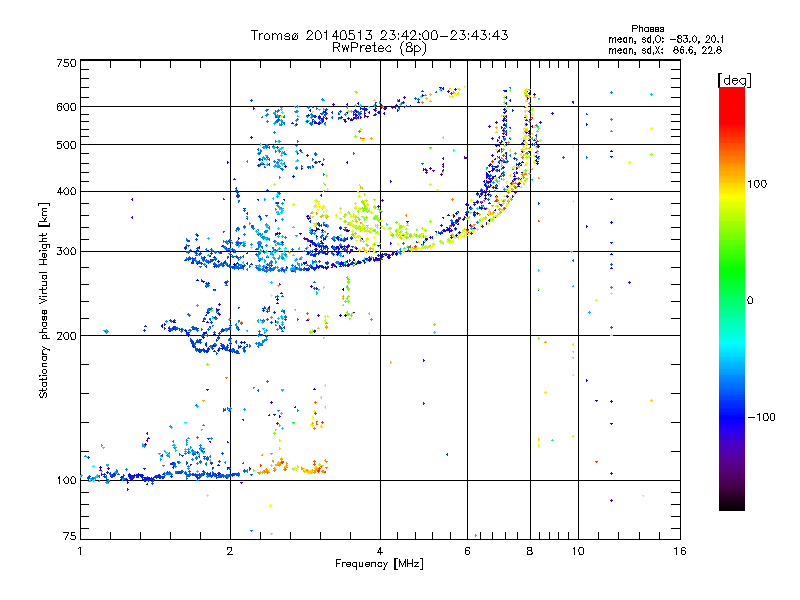Image resolution: width=800 pixels, height=600 pixels.
Task: Click the Frequency [MHz] axis label
Action: click(379, 564)
